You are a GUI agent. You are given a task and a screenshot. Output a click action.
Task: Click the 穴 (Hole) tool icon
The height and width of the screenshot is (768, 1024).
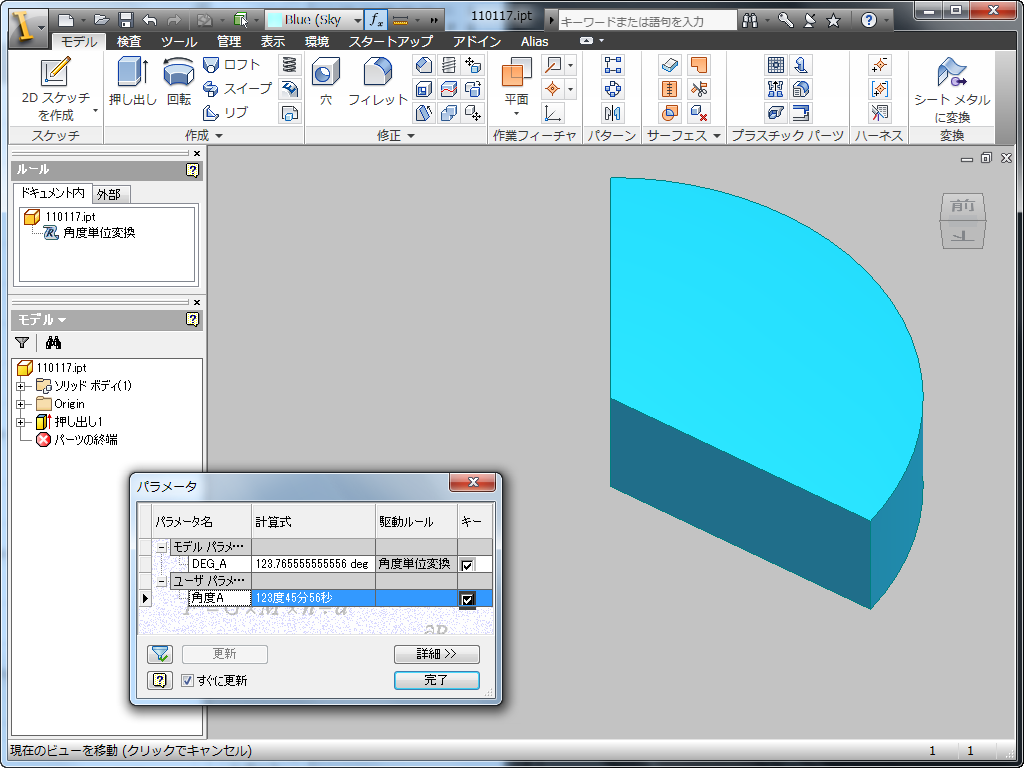[x=325, y=73]
